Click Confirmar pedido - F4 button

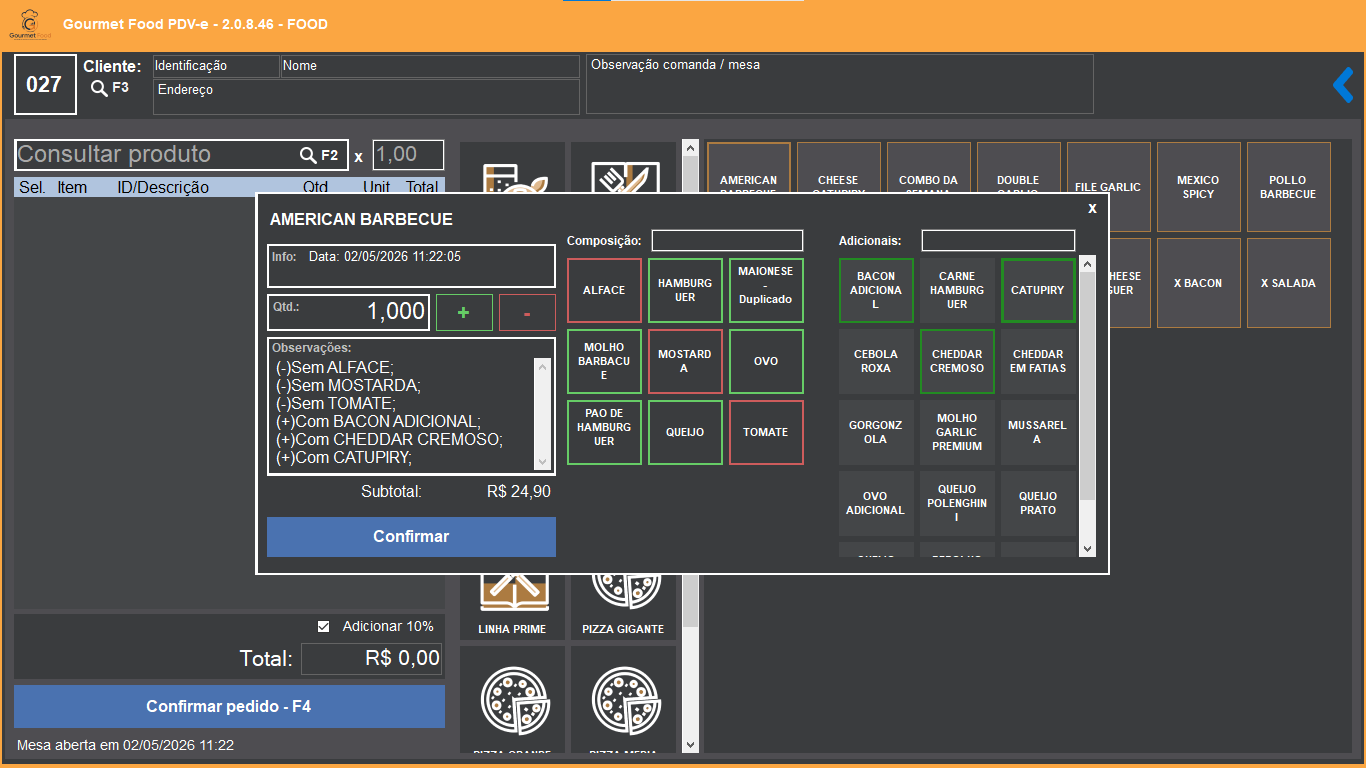point(229,706)
